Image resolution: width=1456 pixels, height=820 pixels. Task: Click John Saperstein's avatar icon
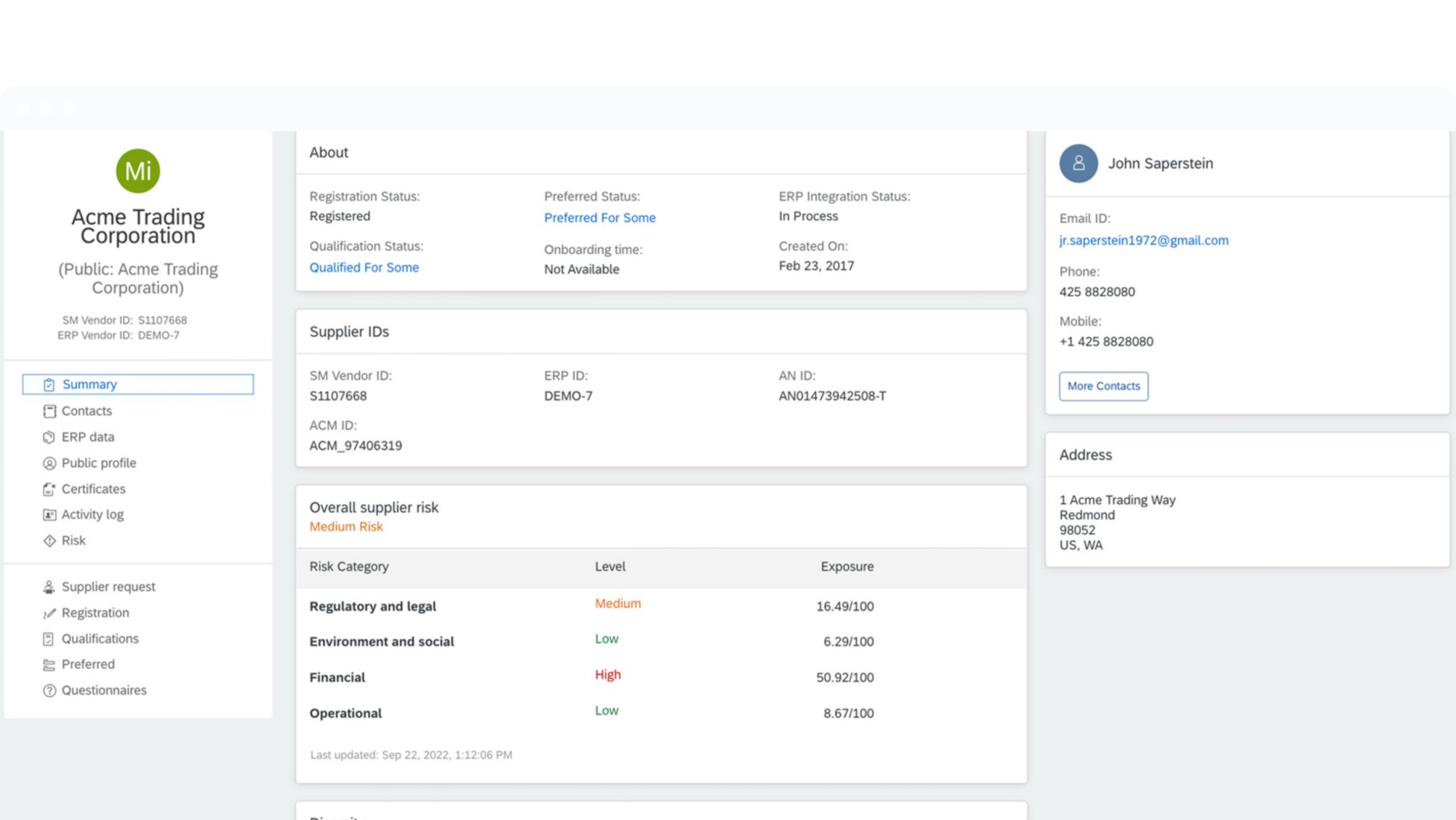click(1078, 163)
